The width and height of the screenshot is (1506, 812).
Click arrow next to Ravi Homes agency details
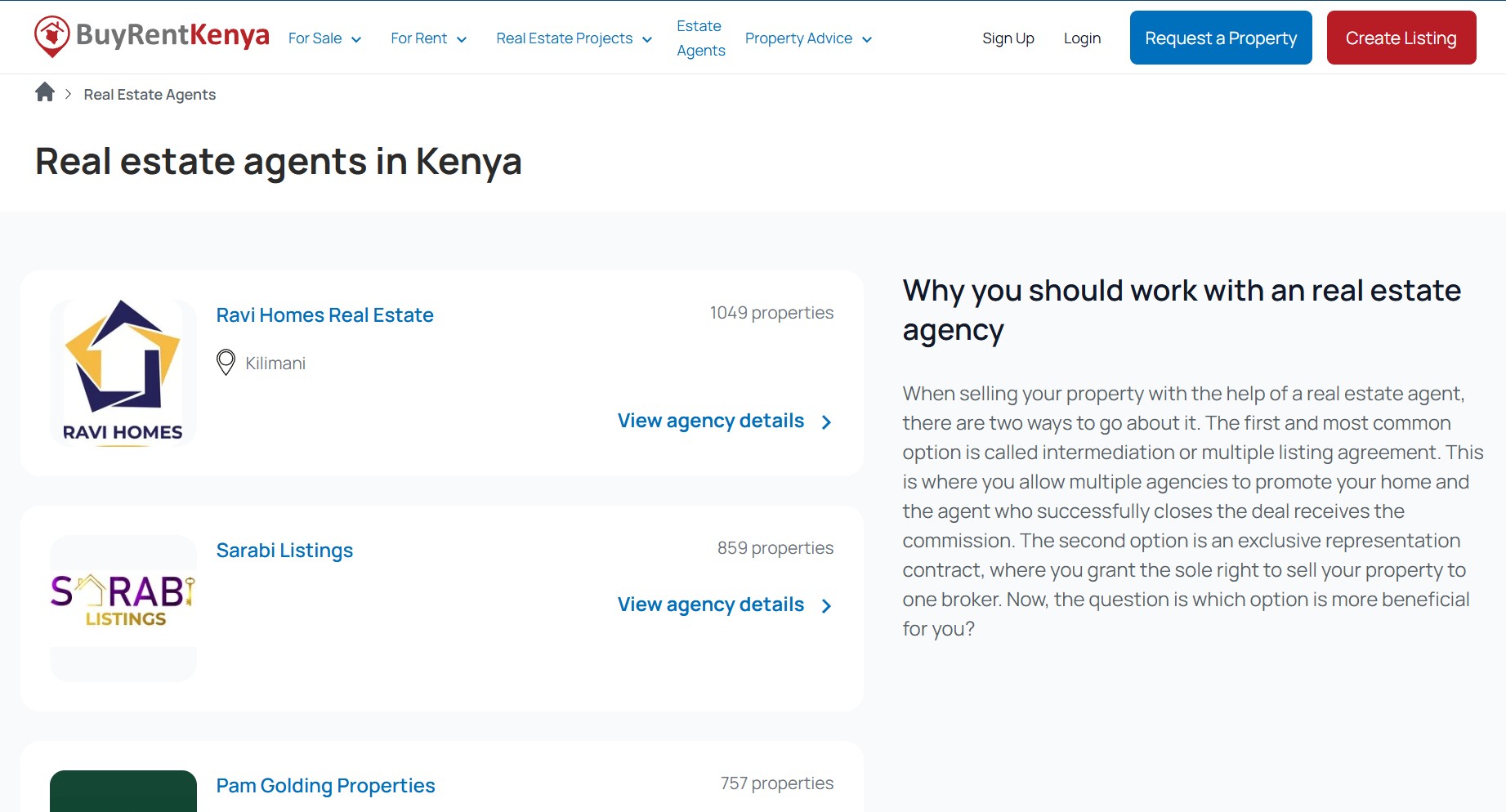tap(826, 422)
